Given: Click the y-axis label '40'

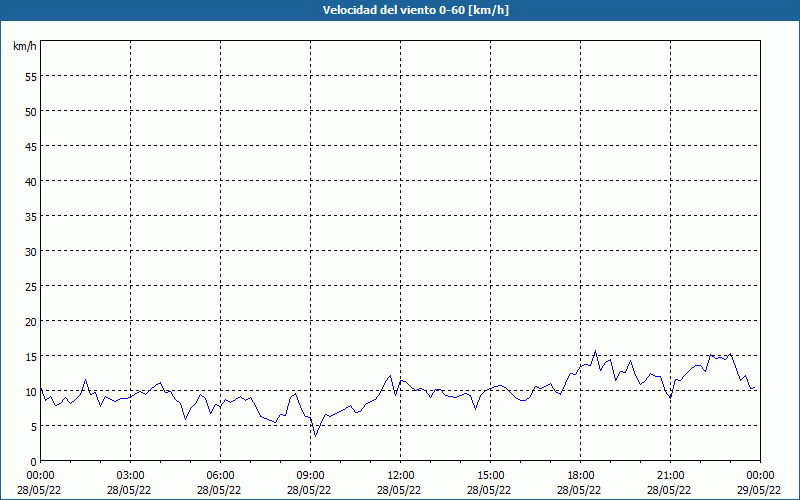Looking at the screenshot, I should pos(31,182).
